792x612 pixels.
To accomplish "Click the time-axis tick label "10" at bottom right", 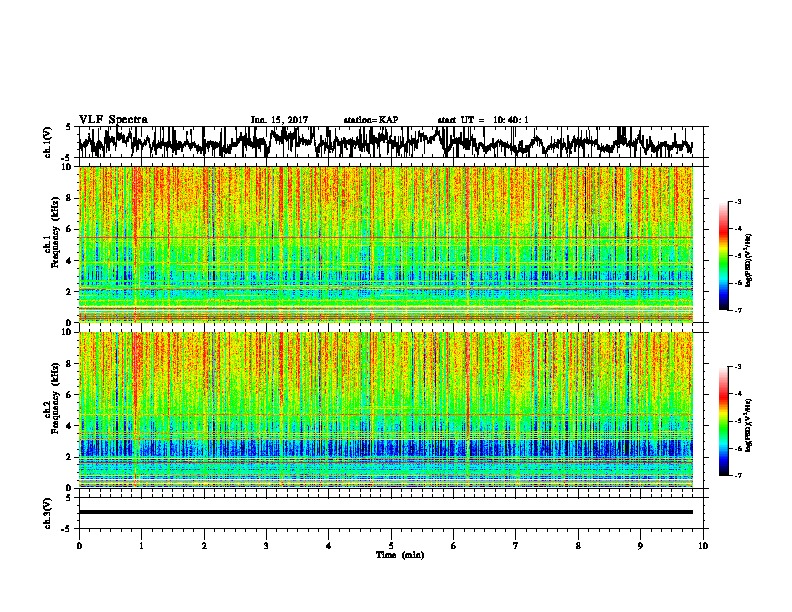I will (703, 546).
